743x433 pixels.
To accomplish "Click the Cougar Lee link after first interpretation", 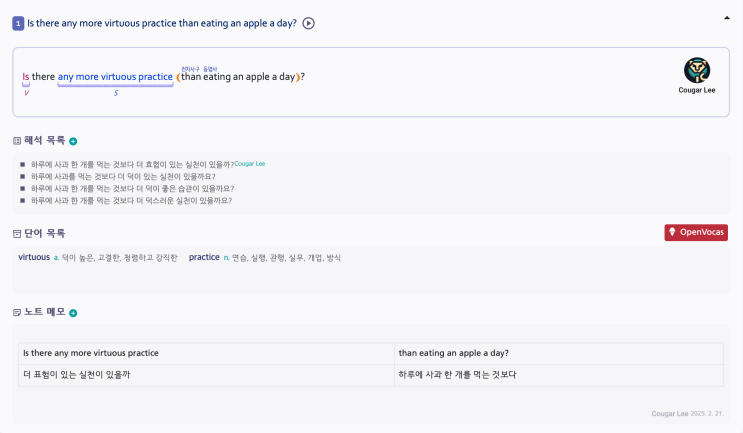I will pyautogui.click(x=249, y=163).
